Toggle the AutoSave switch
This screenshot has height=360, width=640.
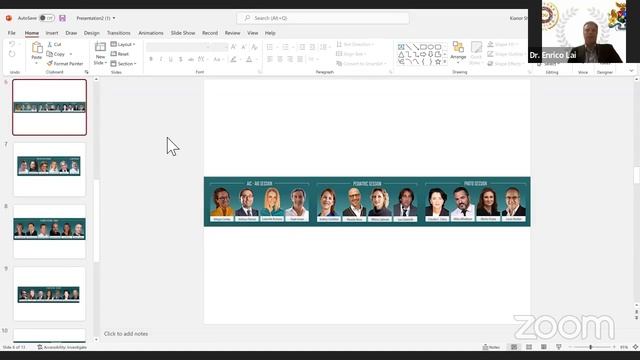(47, 18)
